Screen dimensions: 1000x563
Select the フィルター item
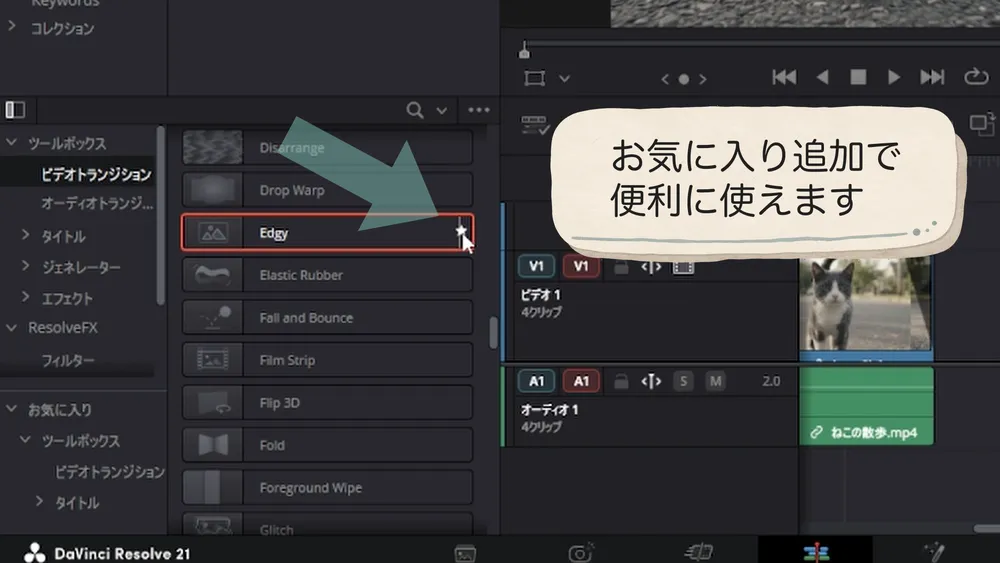pyautogui.click(x=68, y=360)
